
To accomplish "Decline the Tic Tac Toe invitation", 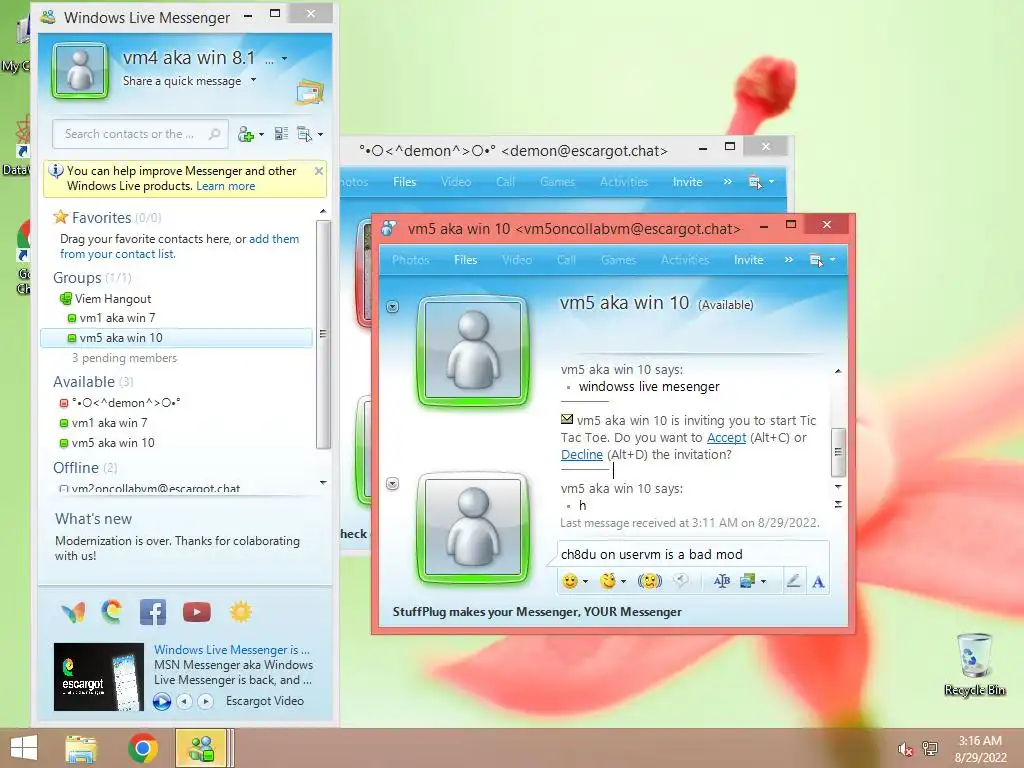I will (581, 455).
